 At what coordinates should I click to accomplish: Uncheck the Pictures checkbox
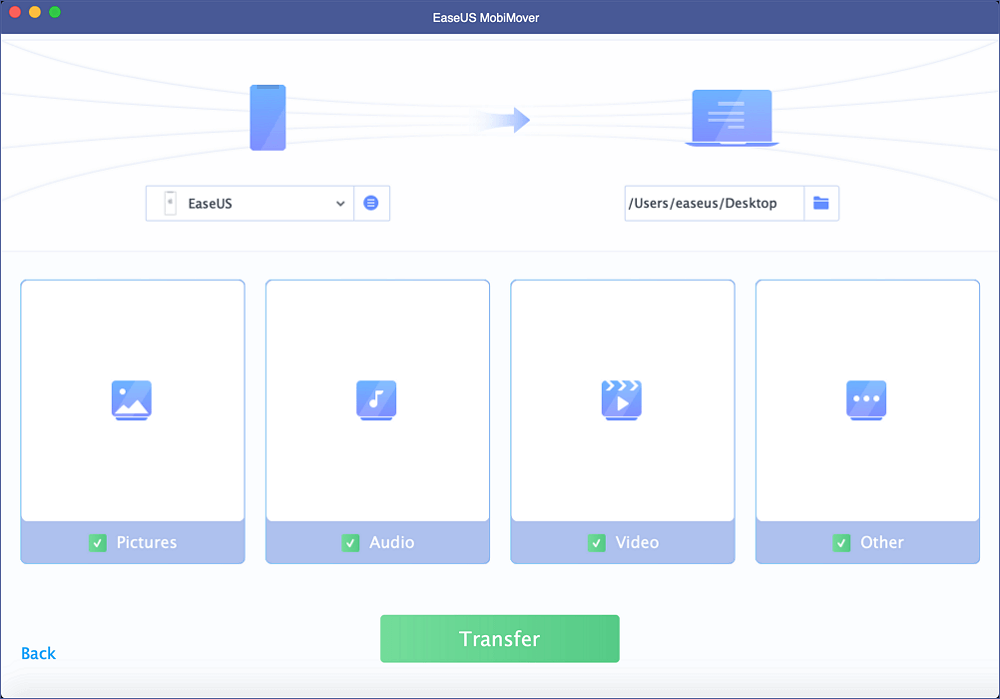pos(98,543)
